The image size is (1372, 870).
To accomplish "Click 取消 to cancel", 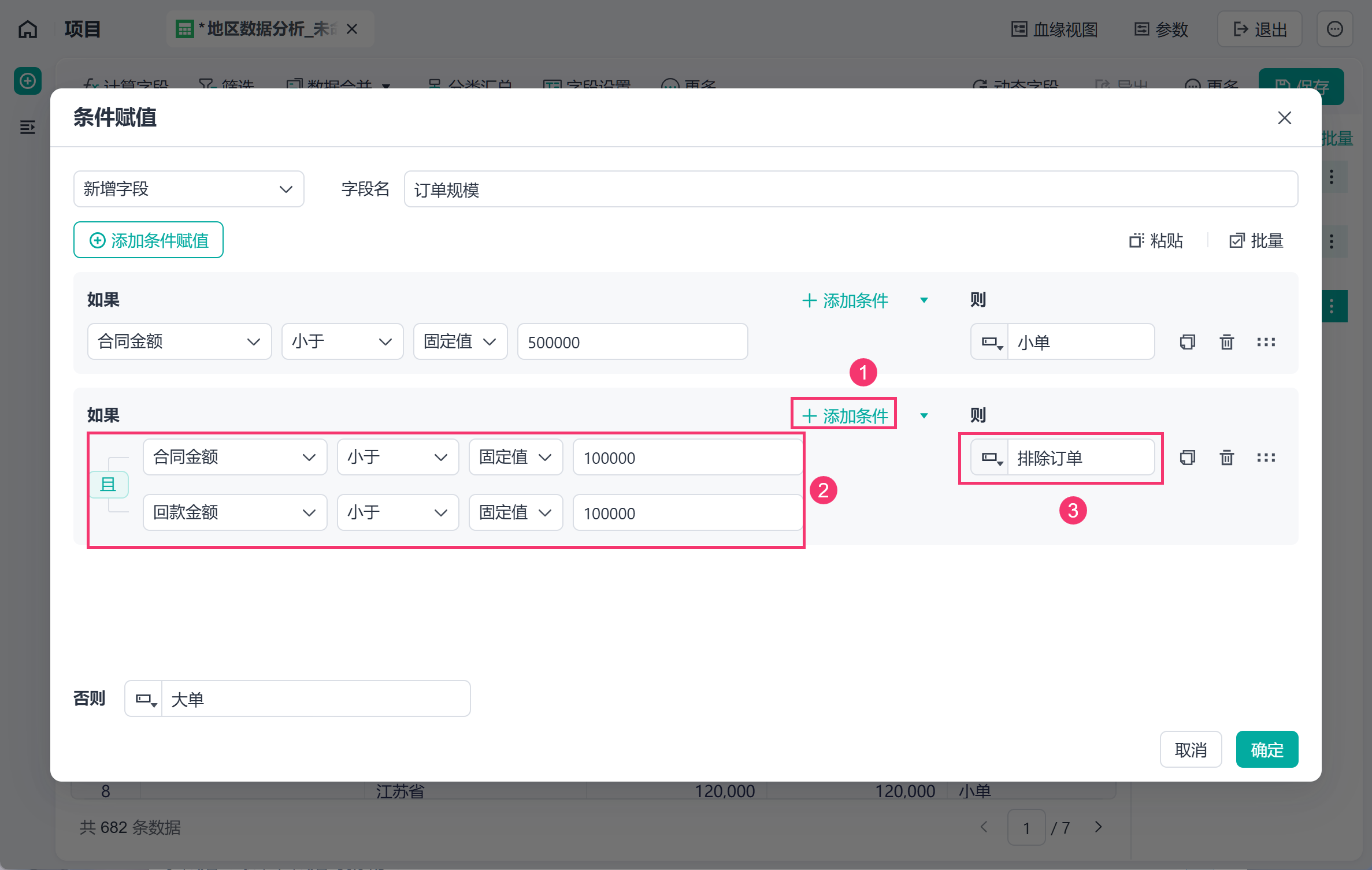I will (1191, 749).
